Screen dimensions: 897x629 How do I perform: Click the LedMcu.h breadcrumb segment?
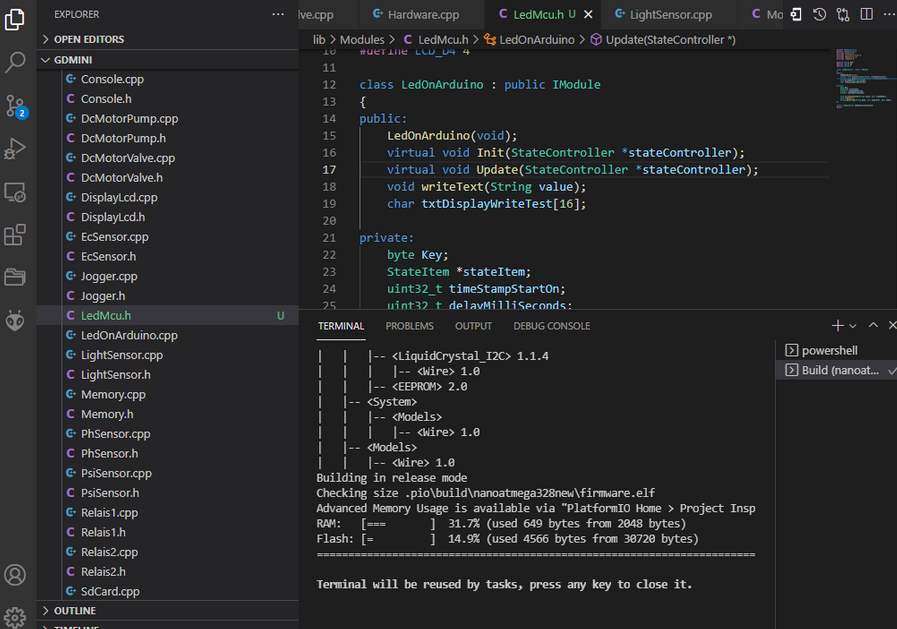(x=436, y=39)
